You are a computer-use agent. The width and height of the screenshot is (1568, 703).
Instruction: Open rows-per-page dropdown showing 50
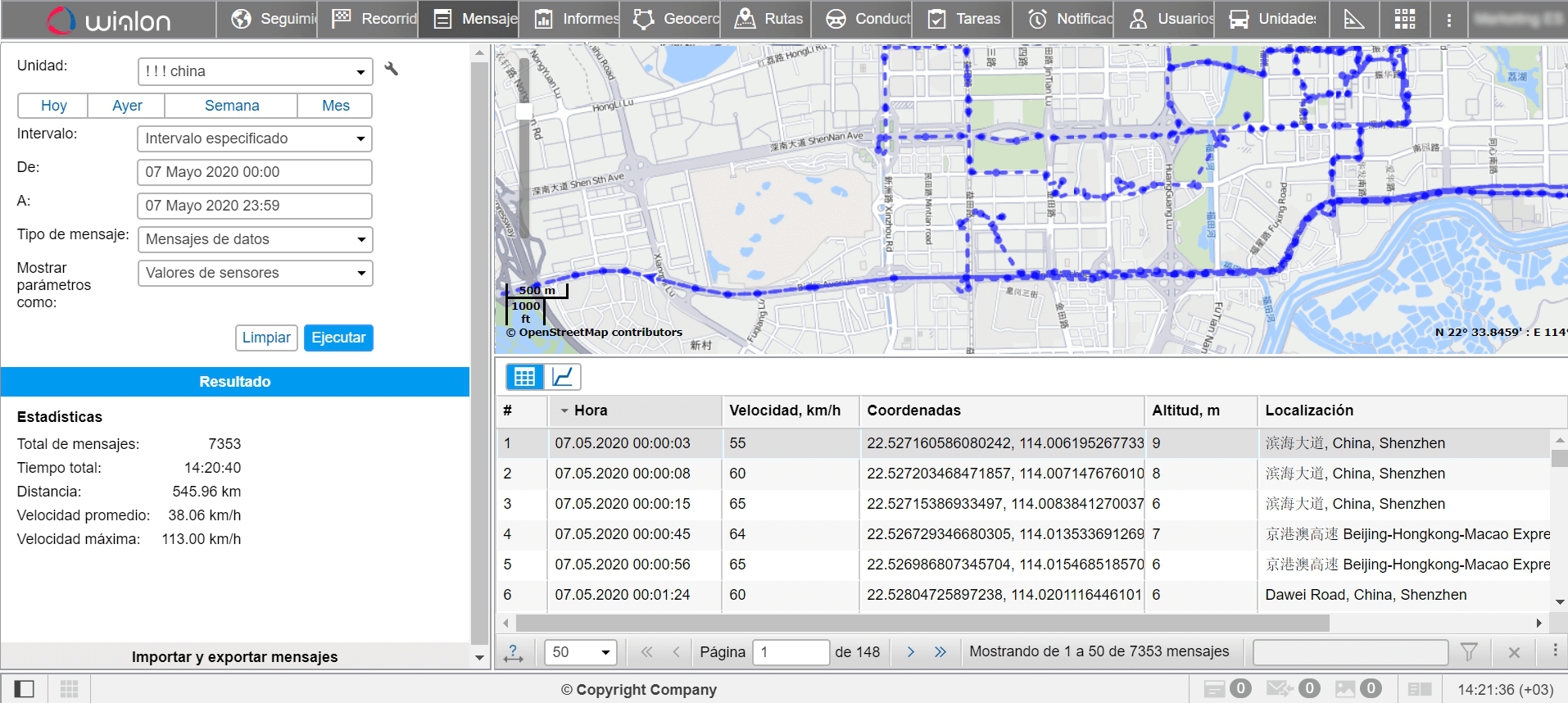581,652
